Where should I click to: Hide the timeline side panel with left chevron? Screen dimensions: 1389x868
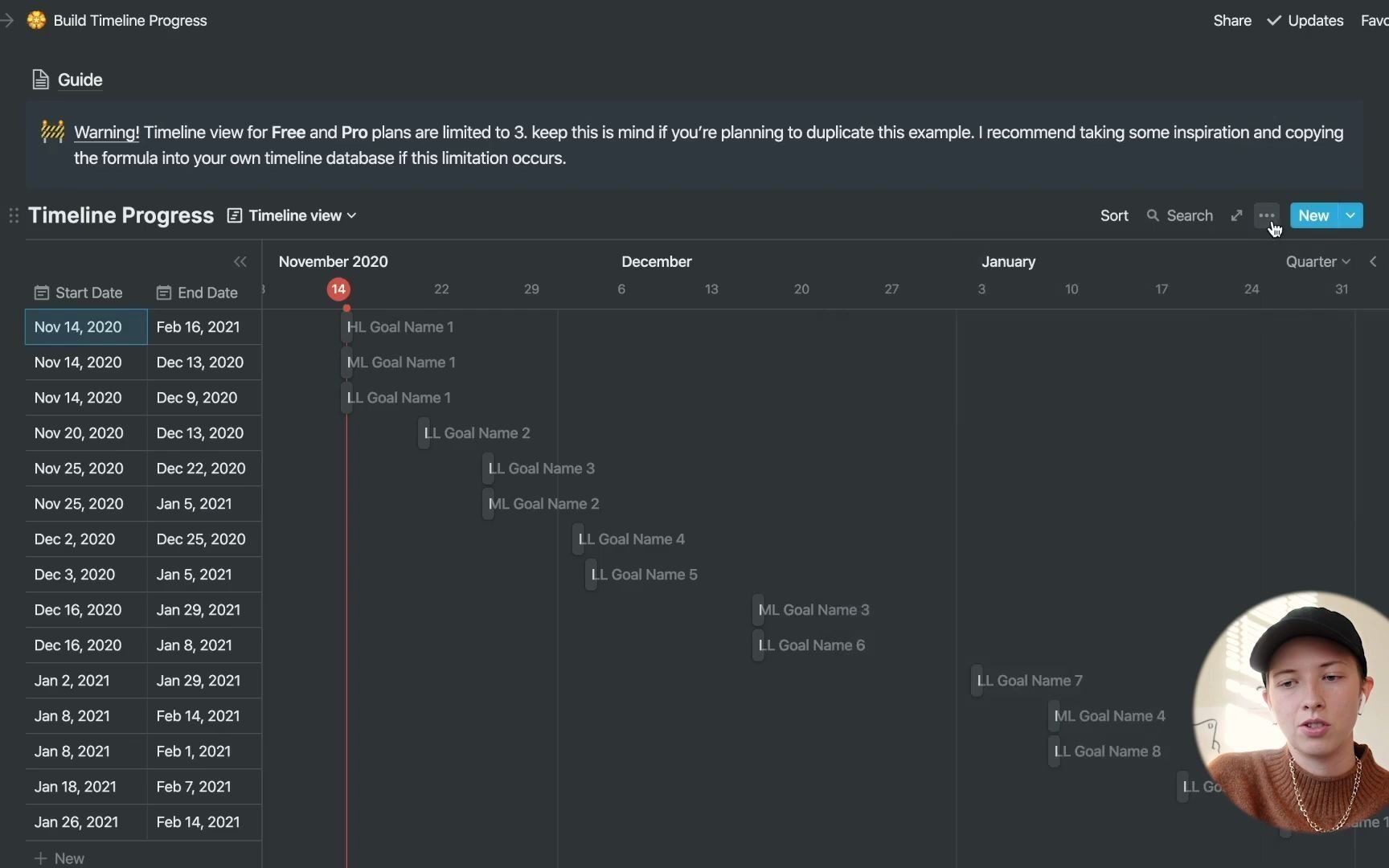tap(1374, 261)
